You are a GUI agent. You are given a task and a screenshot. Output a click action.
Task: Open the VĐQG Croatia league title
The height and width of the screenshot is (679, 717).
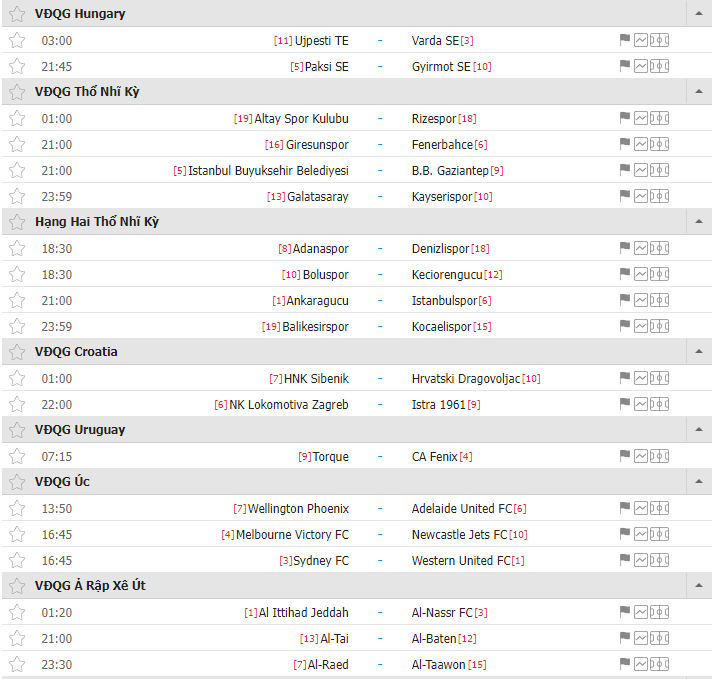[76, 352]
